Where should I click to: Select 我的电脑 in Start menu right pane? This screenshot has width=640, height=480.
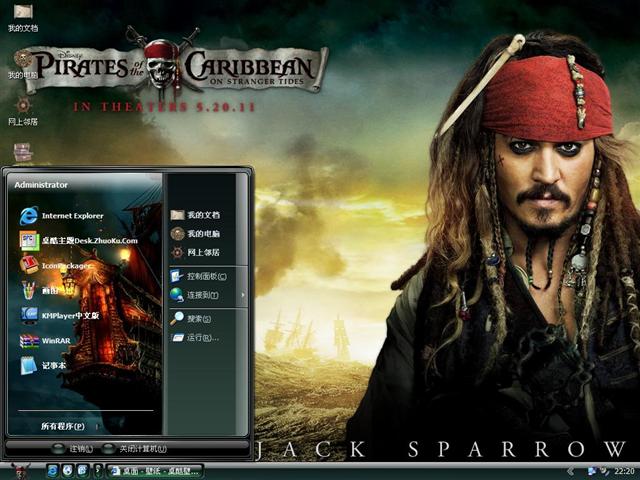[x=195, y=233]
